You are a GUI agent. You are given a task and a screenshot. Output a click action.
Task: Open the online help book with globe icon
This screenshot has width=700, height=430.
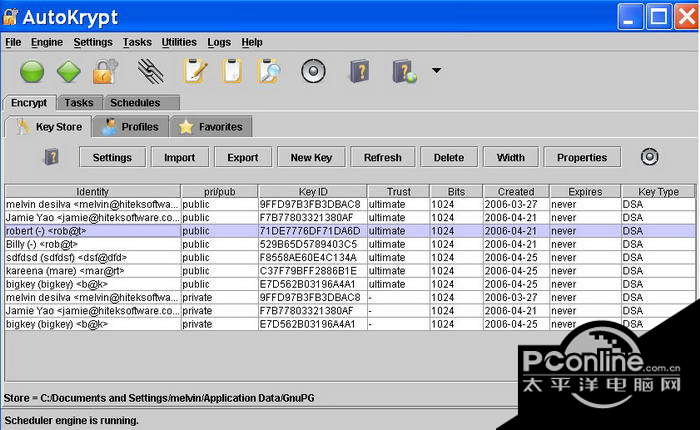click(x=404, y=71)
